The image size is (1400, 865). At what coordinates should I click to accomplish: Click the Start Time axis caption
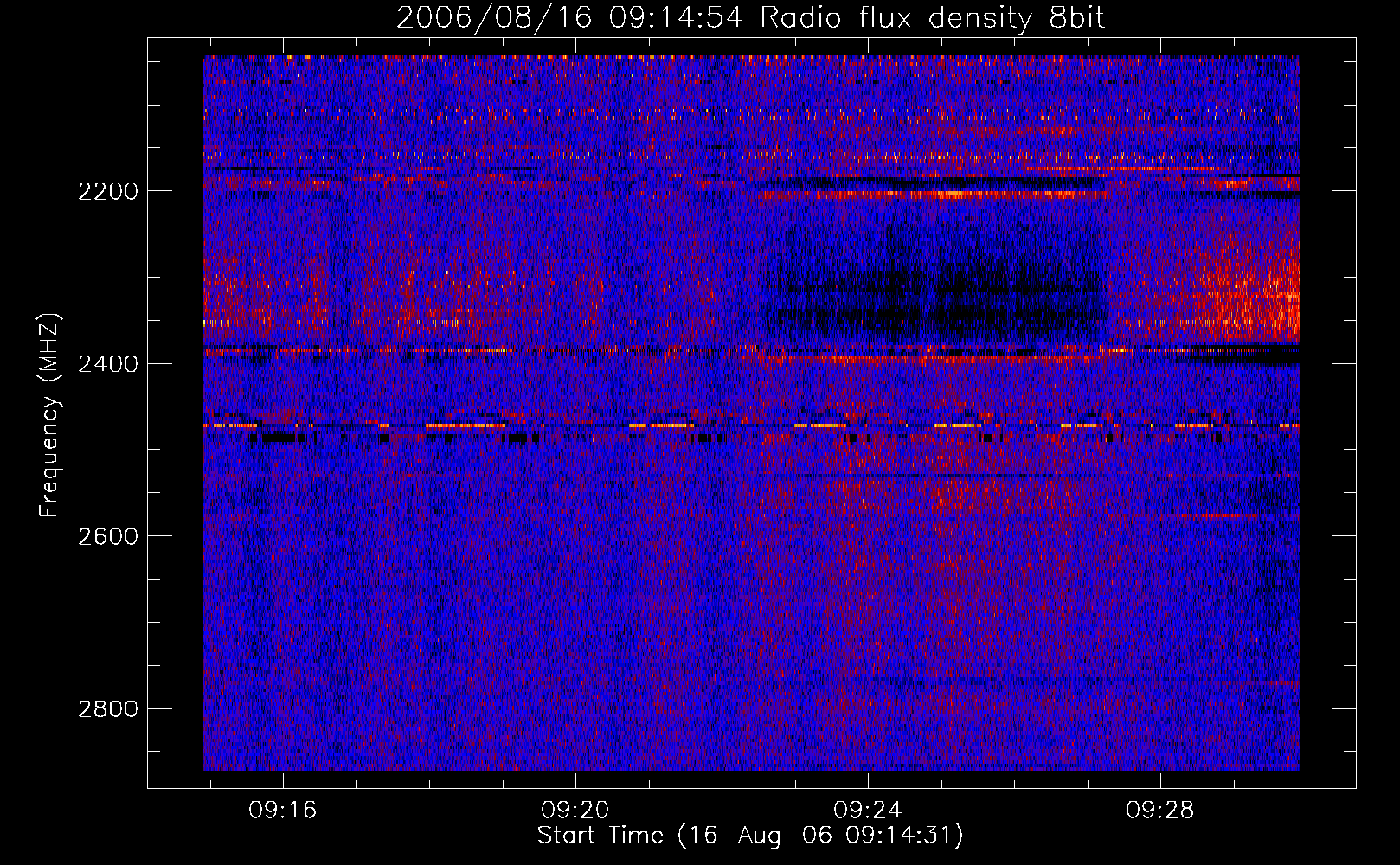(750, 836)
